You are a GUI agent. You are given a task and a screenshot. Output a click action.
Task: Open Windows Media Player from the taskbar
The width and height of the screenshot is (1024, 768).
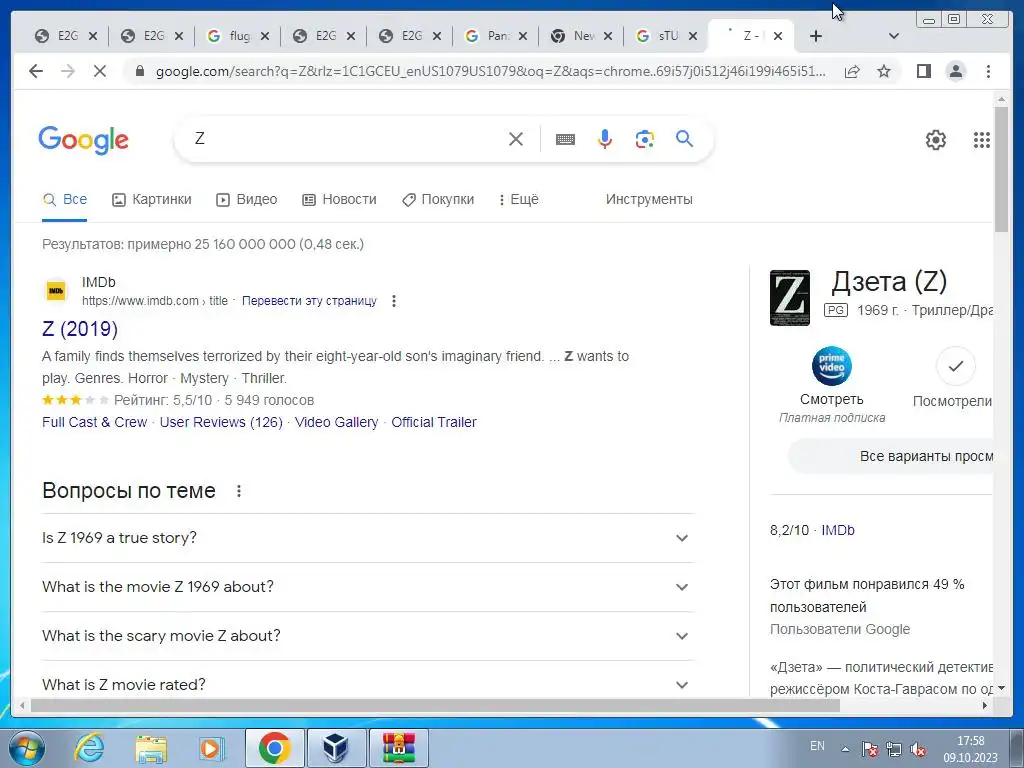[x=212, y=748]
